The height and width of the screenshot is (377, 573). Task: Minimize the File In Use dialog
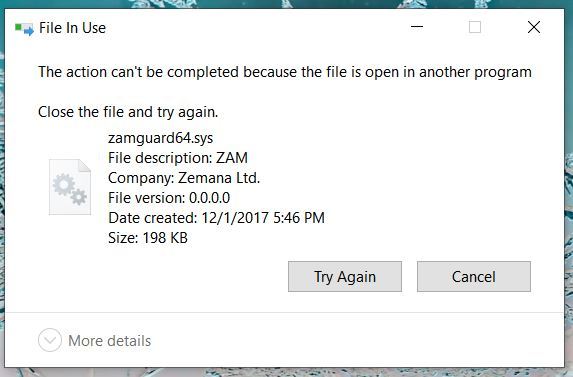(417, 27)
